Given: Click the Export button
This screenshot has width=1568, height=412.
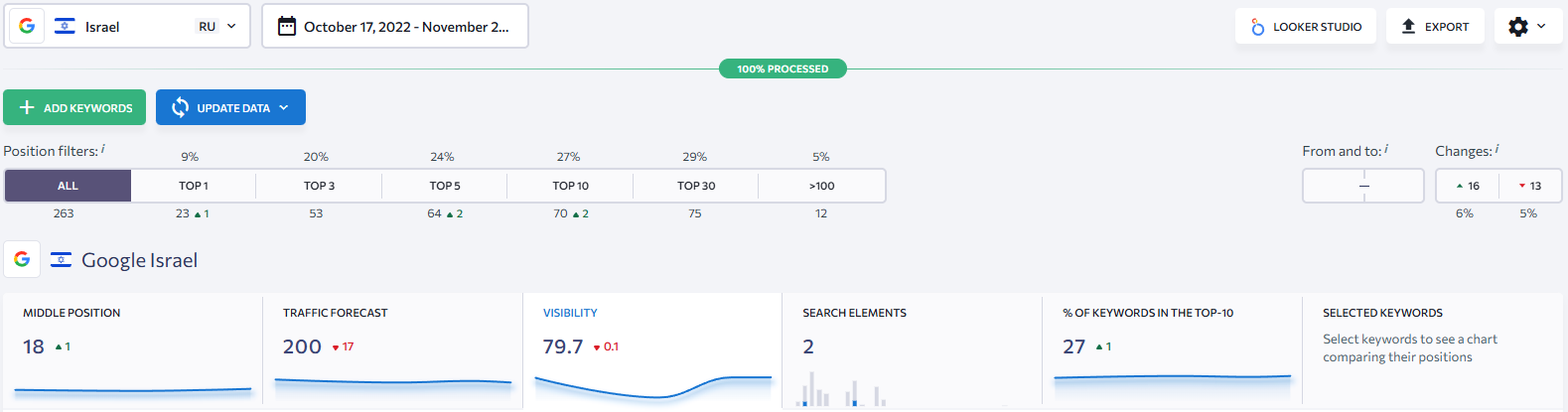Looking at the screenshot, I should click(x=1435, y=27).
